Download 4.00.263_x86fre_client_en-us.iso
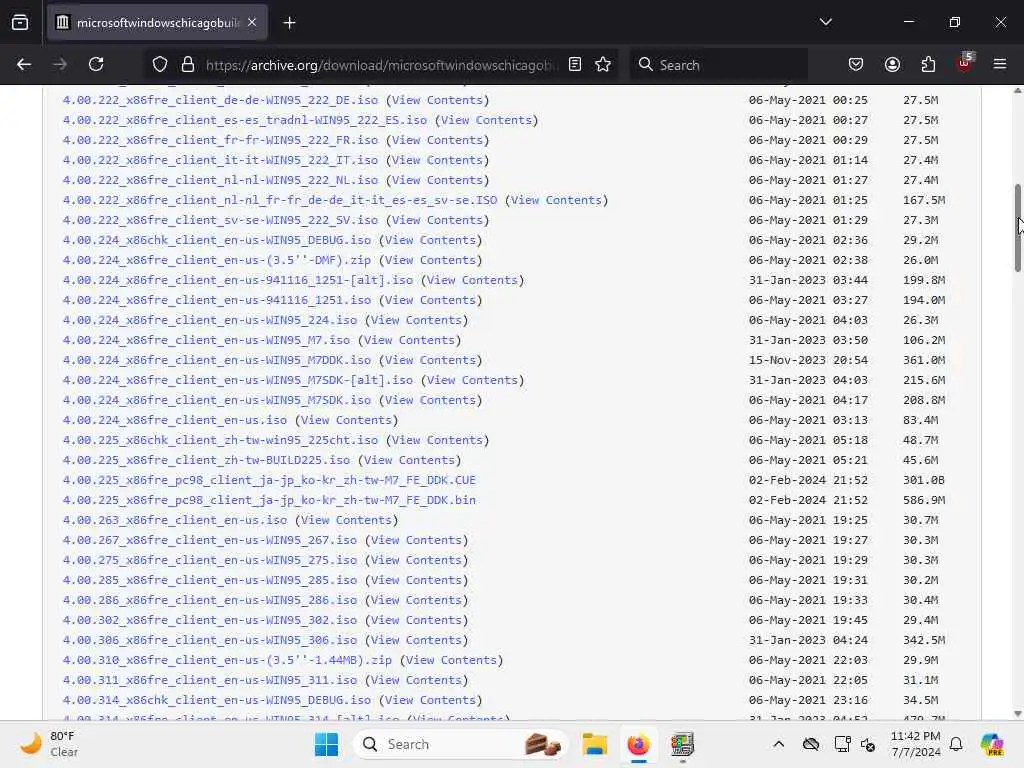Viewport: 1024px width, 768px height. [174, 520]
